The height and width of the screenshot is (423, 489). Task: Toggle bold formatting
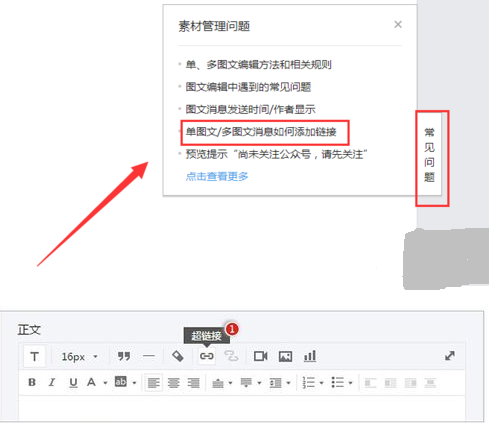pyautogui.click(x=32, y=382)
